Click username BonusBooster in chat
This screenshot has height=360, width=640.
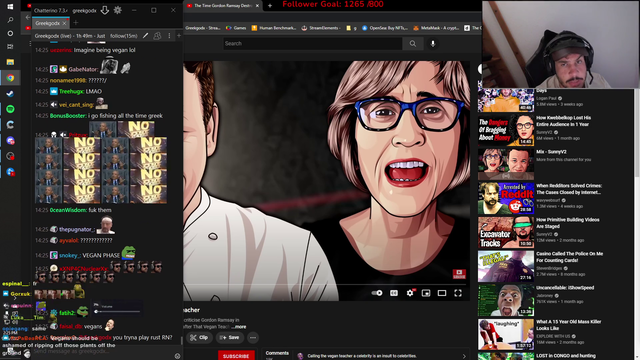pos(68,116)
